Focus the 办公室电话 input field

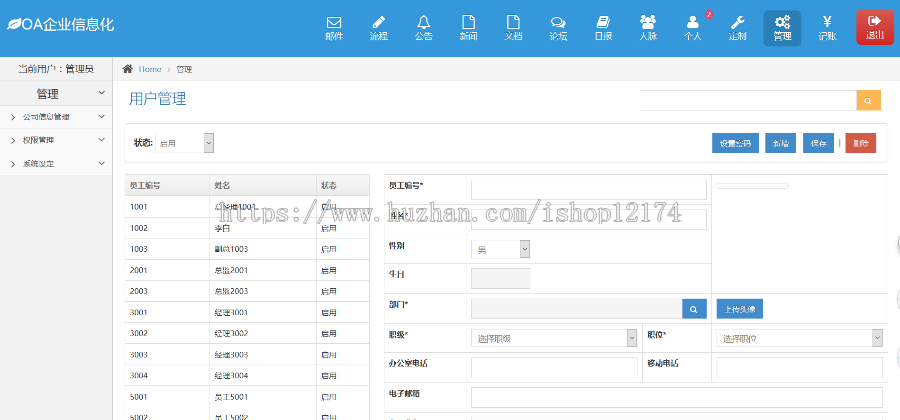point(554,367)
